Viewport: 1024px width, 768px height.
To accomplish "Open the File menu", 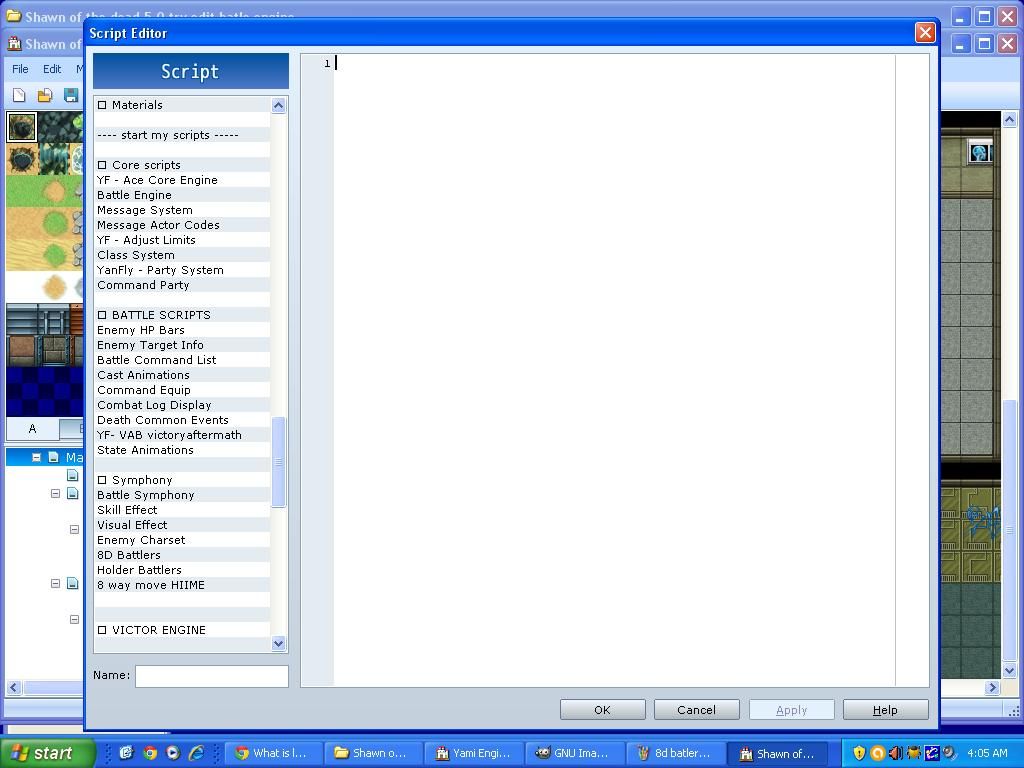I will (x=20, y=69).
